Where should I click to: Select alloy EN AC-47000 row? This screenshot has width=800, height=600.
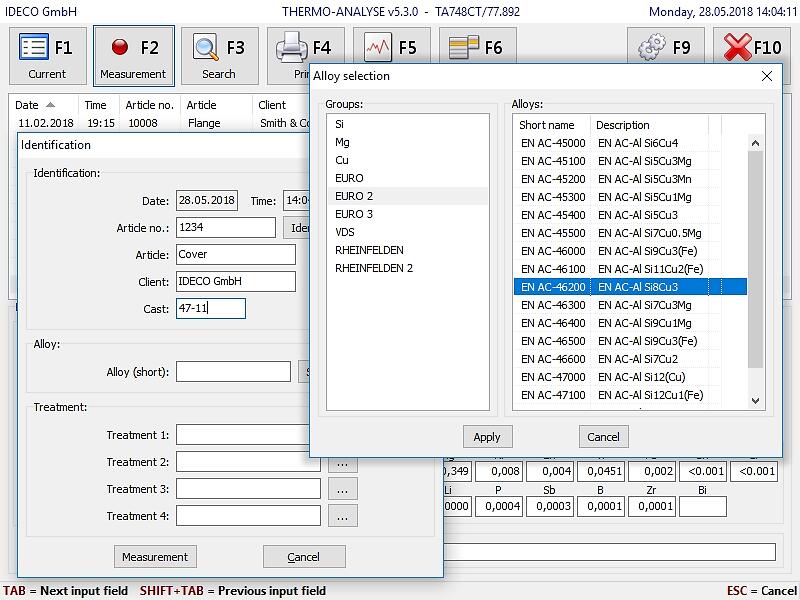coord(553,377)
